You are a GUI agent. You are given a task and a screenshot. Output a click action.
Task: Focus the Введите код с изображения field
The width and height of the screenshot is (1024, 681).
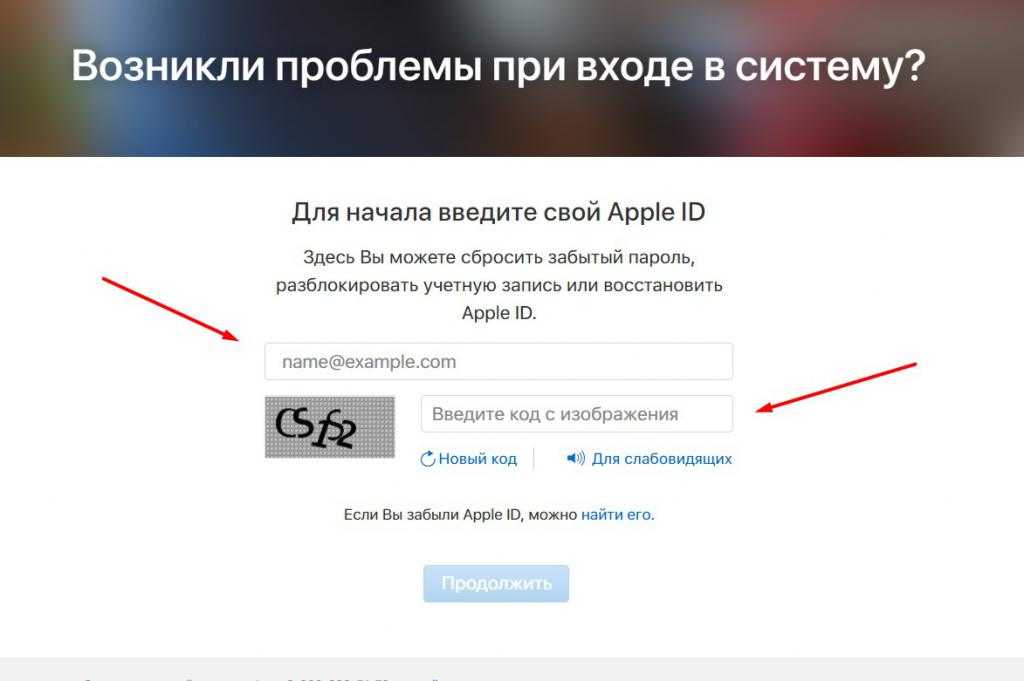[577, 414]
